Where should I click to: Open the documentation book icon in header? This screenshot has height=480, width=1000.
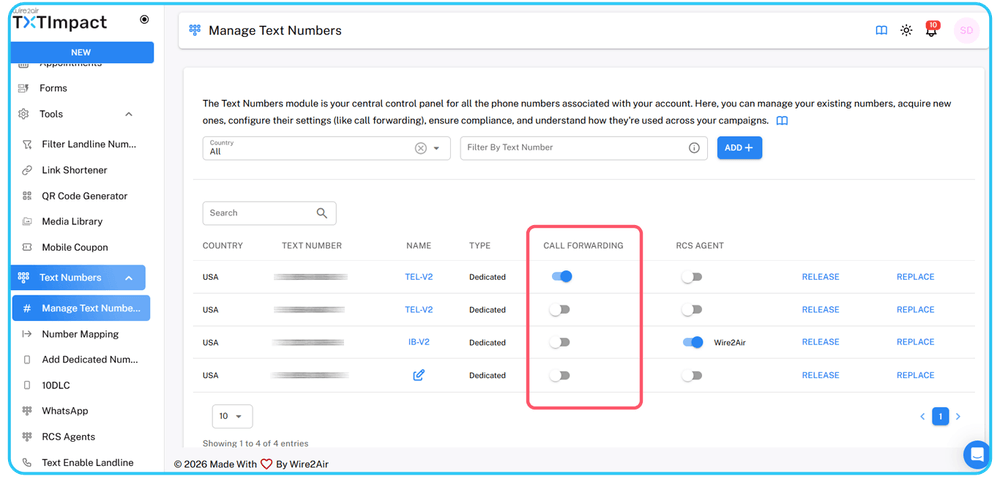[x=881, y=31]
